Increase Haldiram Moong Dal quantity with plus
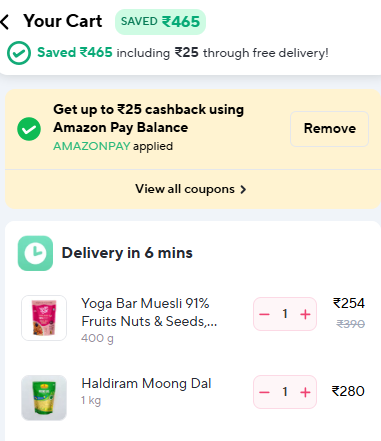 (x=305, y=392)
